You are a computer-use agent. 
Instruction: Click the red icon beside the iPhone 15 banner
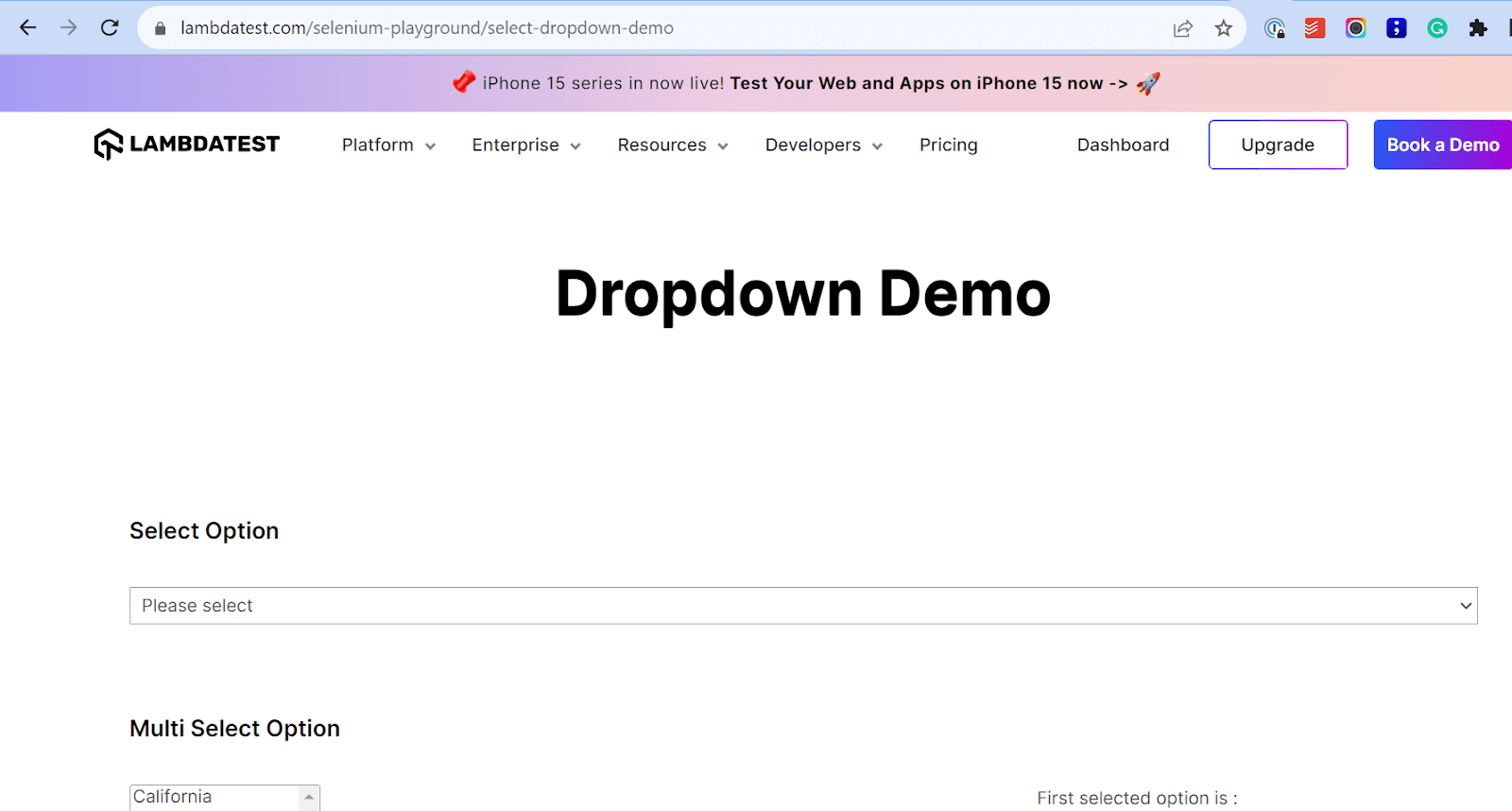pos(464,82)
